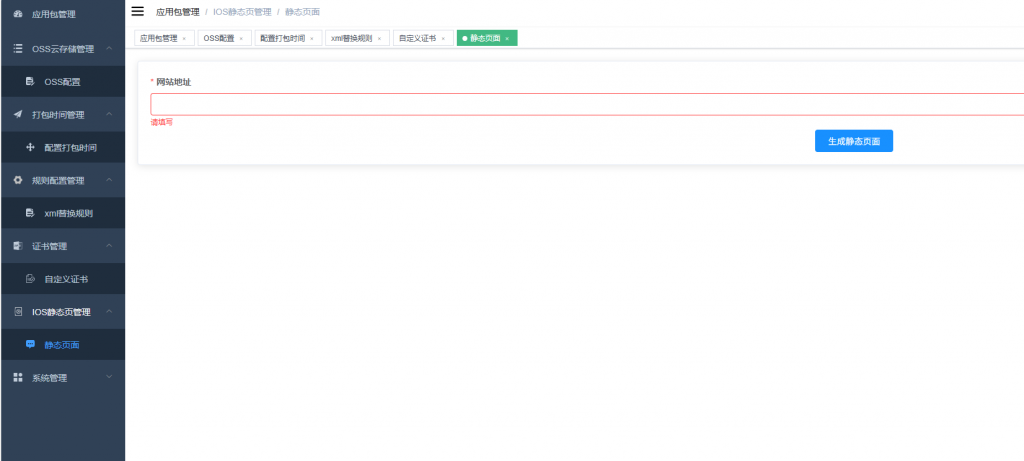
Task: Click the OSS云存储管理 list icon
Action: pos(18,48)
